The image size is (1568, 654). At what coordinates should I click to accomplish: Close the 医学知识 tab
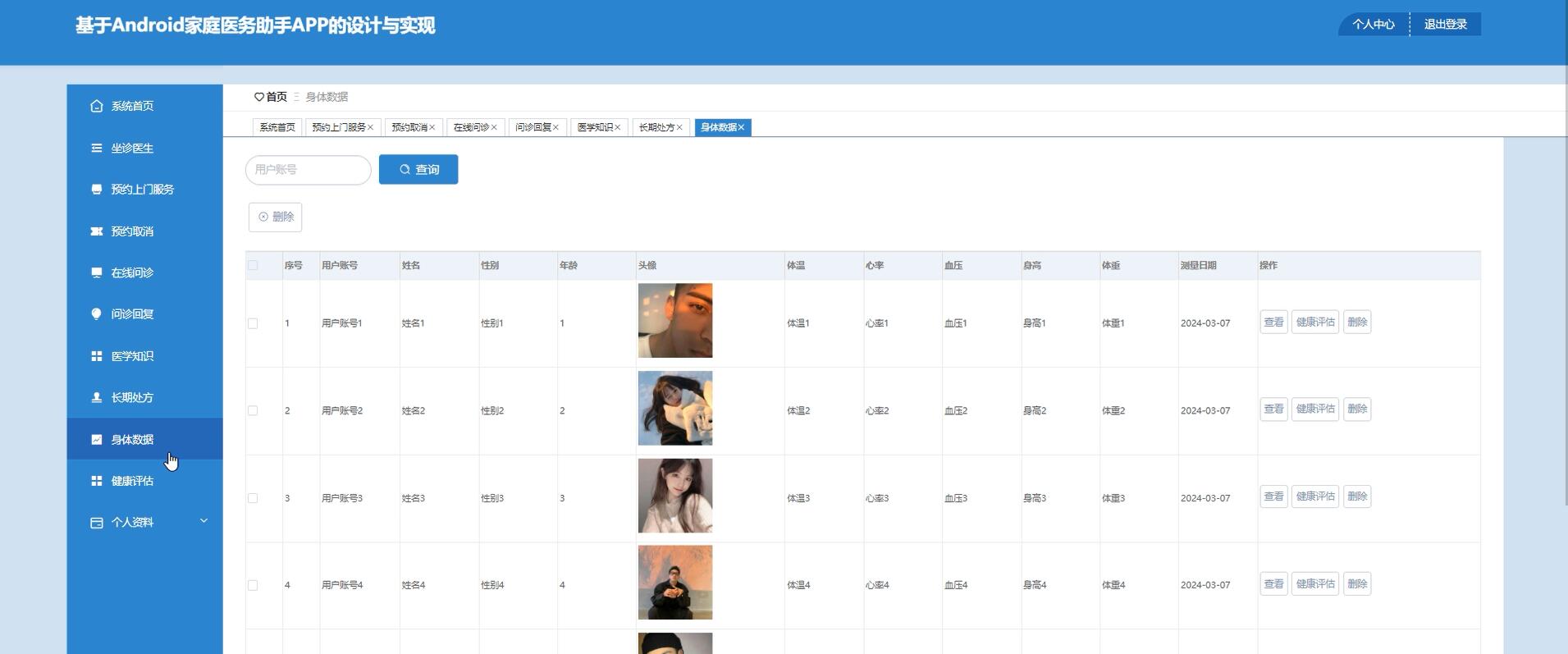pyautogui.click(x=618, y=127)
